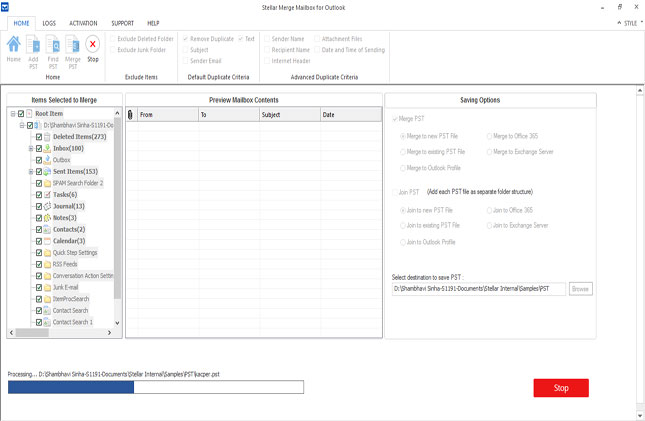Image resolution: width=645 pixels, height=421 pixels.
Task: Click the RSS Feeds folder icon
Action: pos(48,264)
